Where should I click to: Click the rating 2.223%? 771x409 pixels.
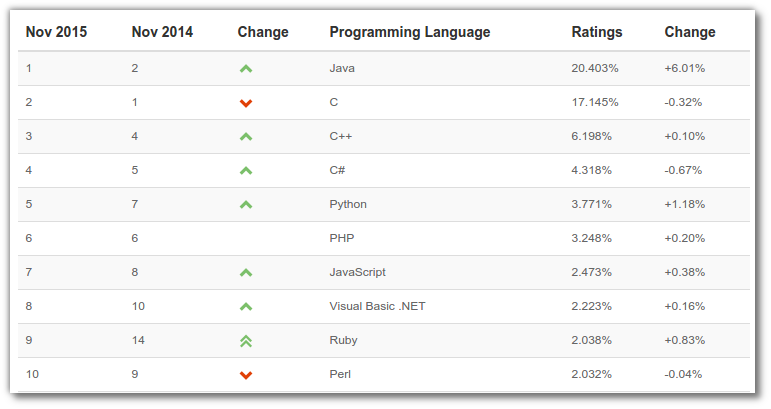(592, 306)
